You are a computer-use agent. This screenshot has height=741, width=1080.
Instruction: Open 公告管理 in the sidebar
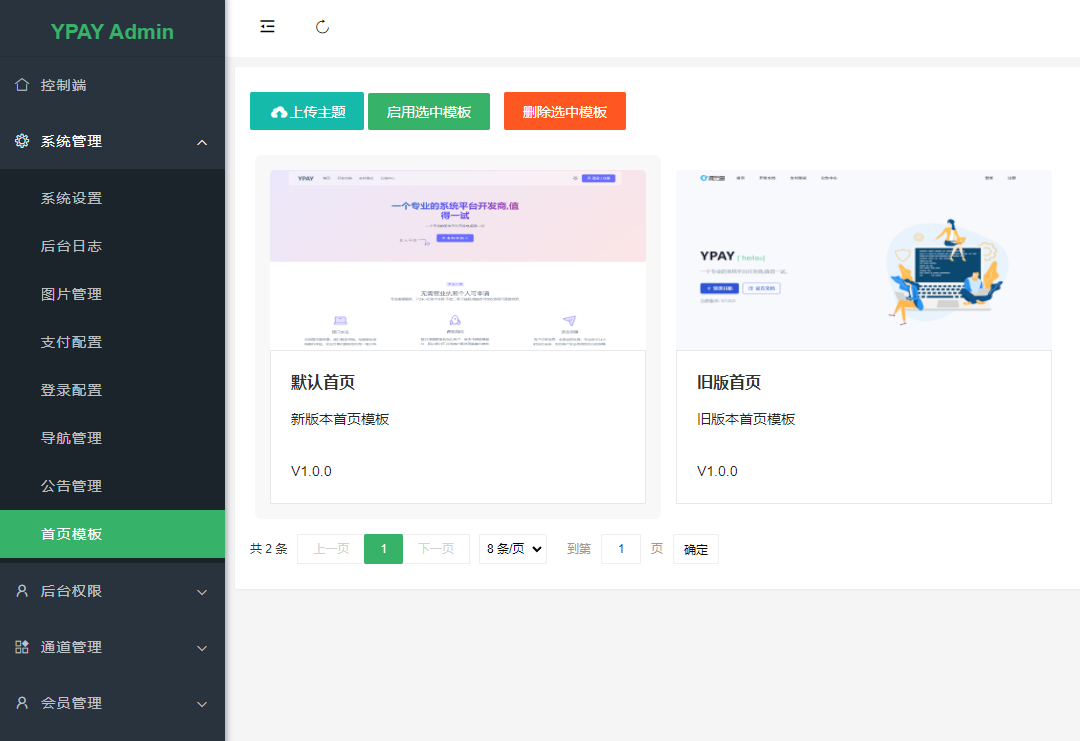71,486
